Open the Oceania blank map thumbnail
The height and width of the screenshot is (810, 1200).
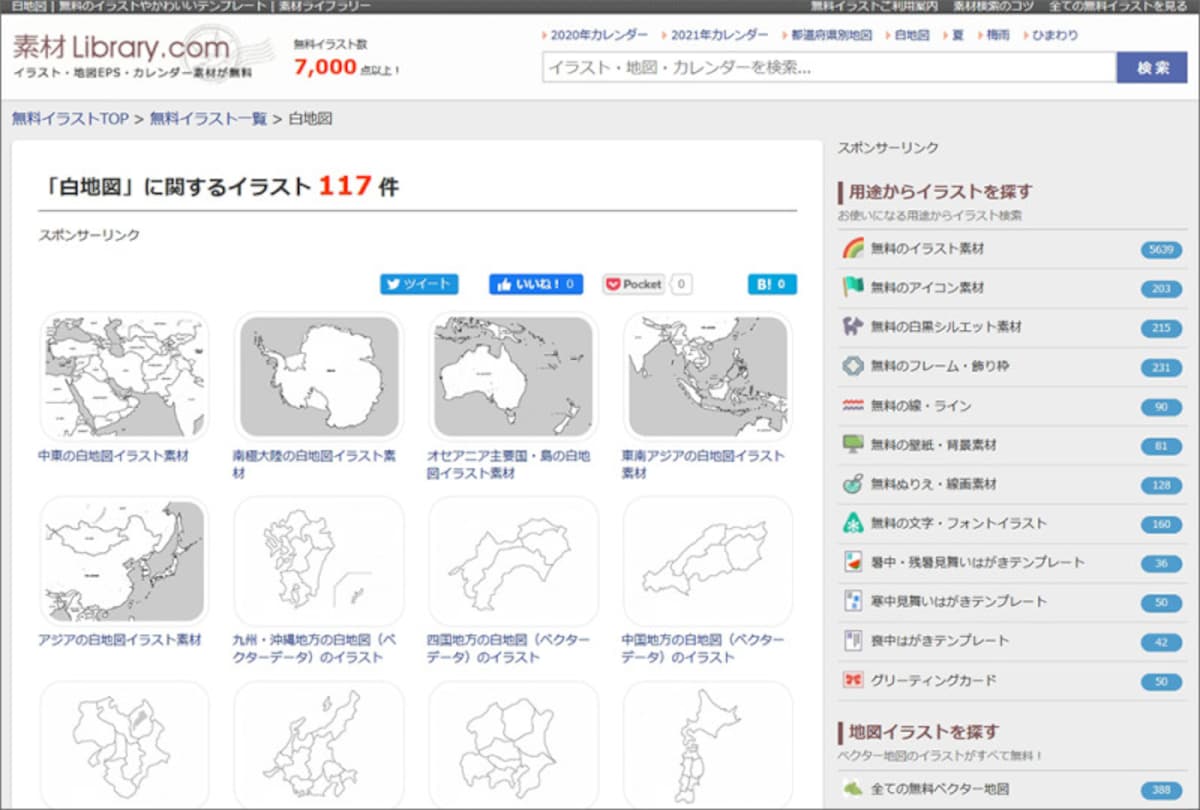pyautogui.click(x=513, y=376)
